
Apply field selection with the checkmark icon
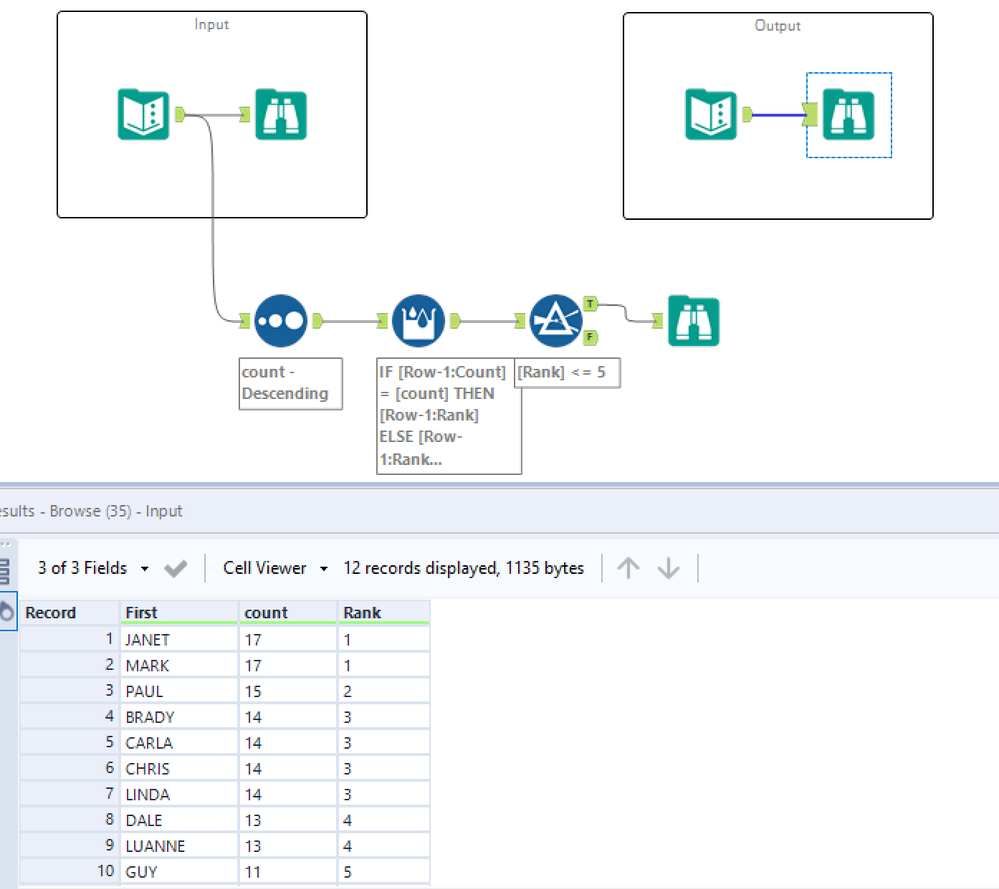pos(175,568)
